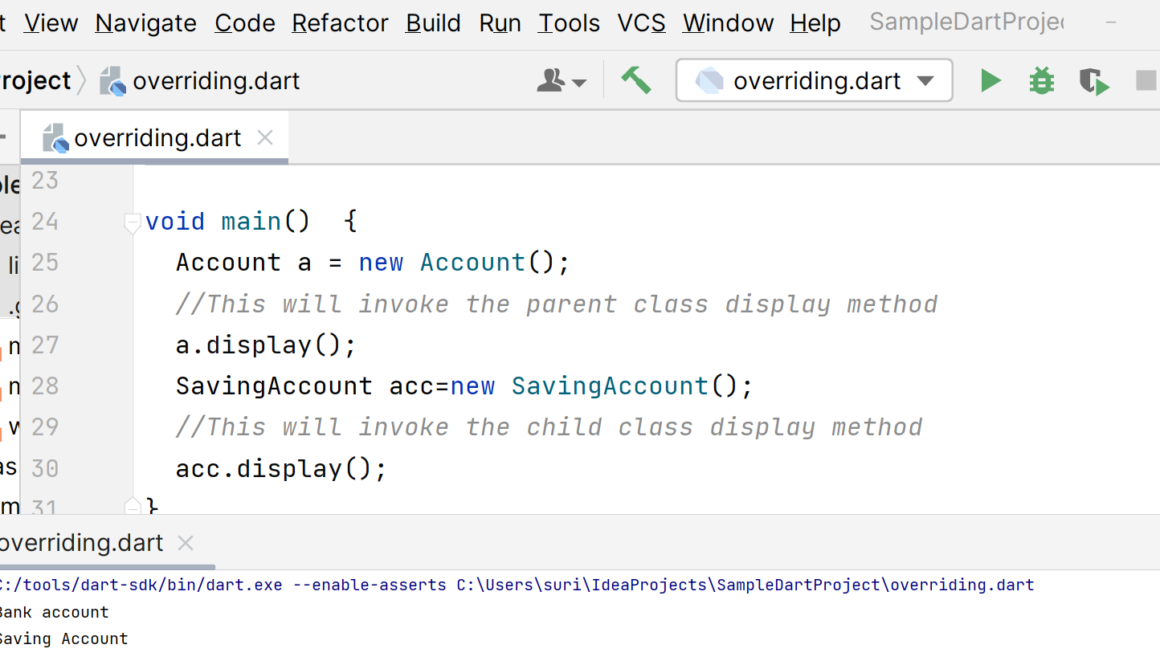Click the Stop square icon
This screenshot has width=1160, height=665.
point(1146,81)
